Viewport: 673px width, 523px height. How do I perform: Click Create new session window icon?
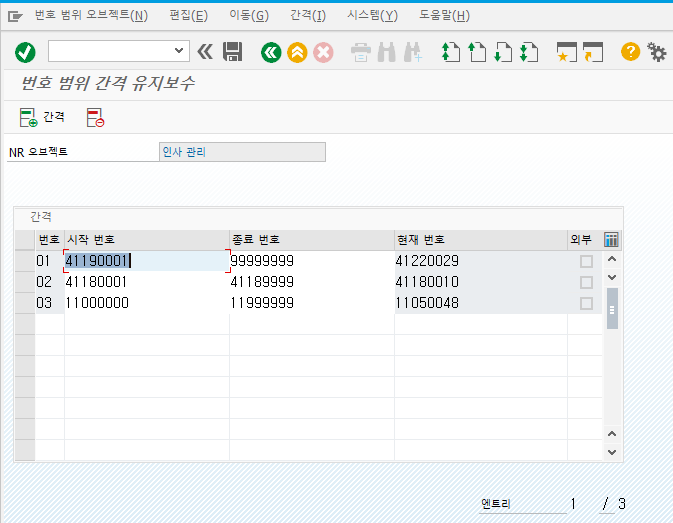point(567,52)
